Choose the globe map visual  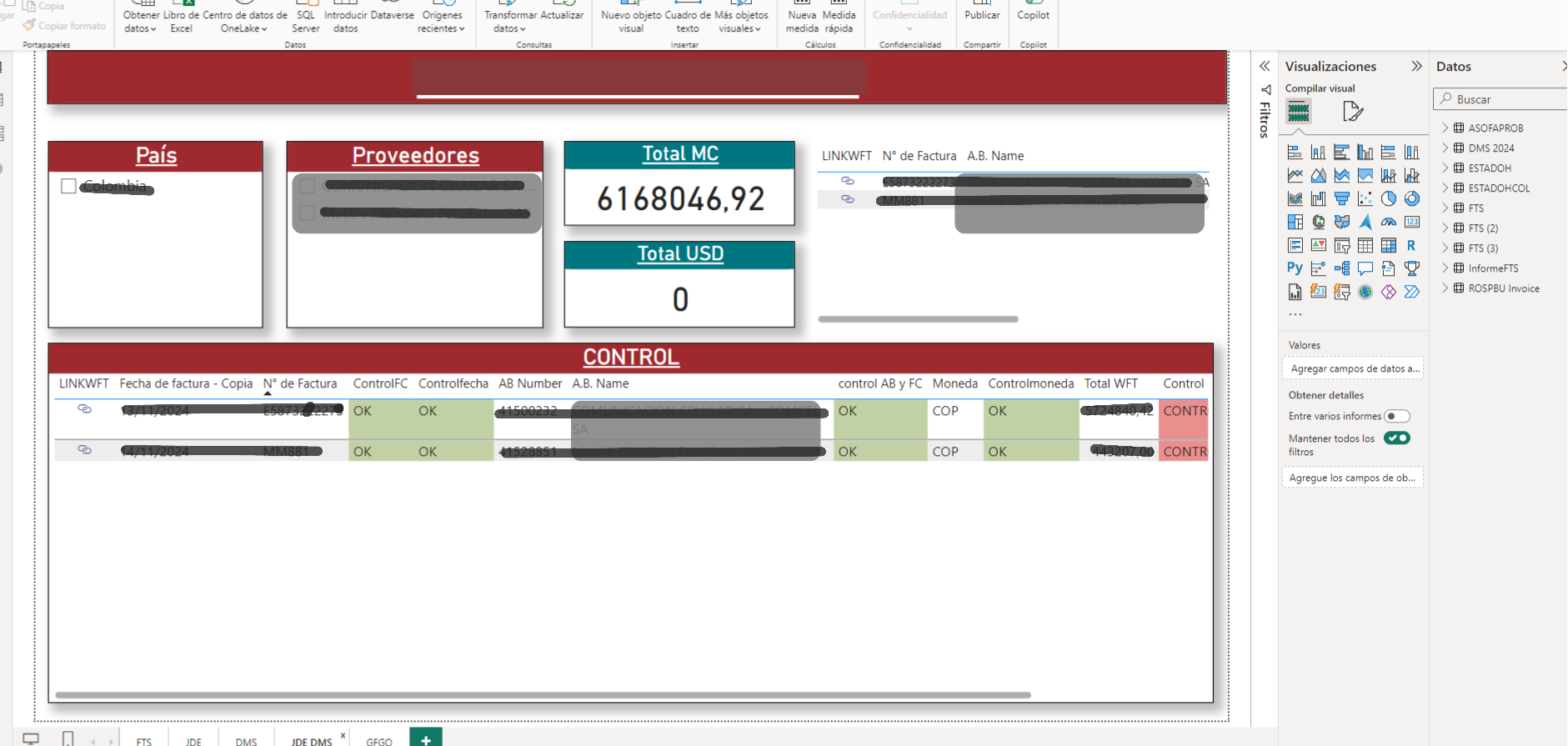[x=1318, y=223]
